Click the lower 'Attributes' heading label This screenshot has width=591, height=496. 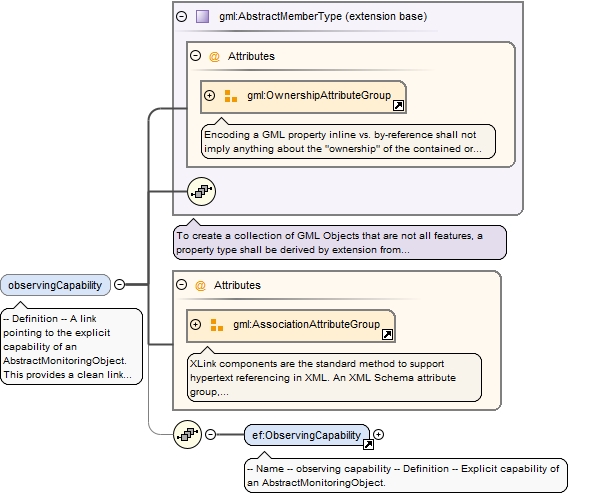(x=237, y=285)
